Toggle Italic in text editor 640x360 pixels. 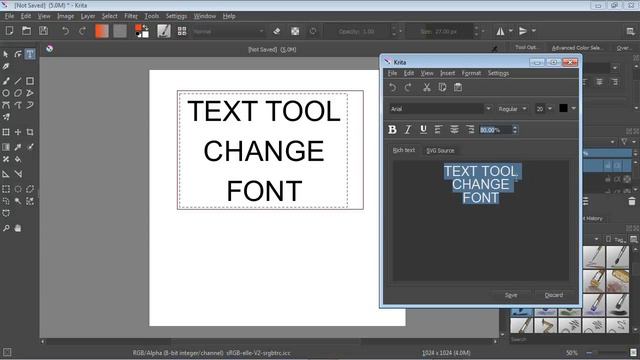point(408,129)
